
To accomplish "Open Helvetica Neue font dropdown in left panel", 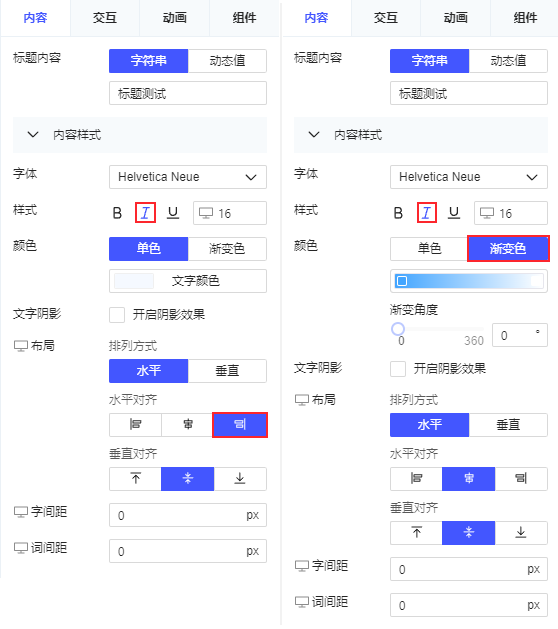I will pos(188,177).
